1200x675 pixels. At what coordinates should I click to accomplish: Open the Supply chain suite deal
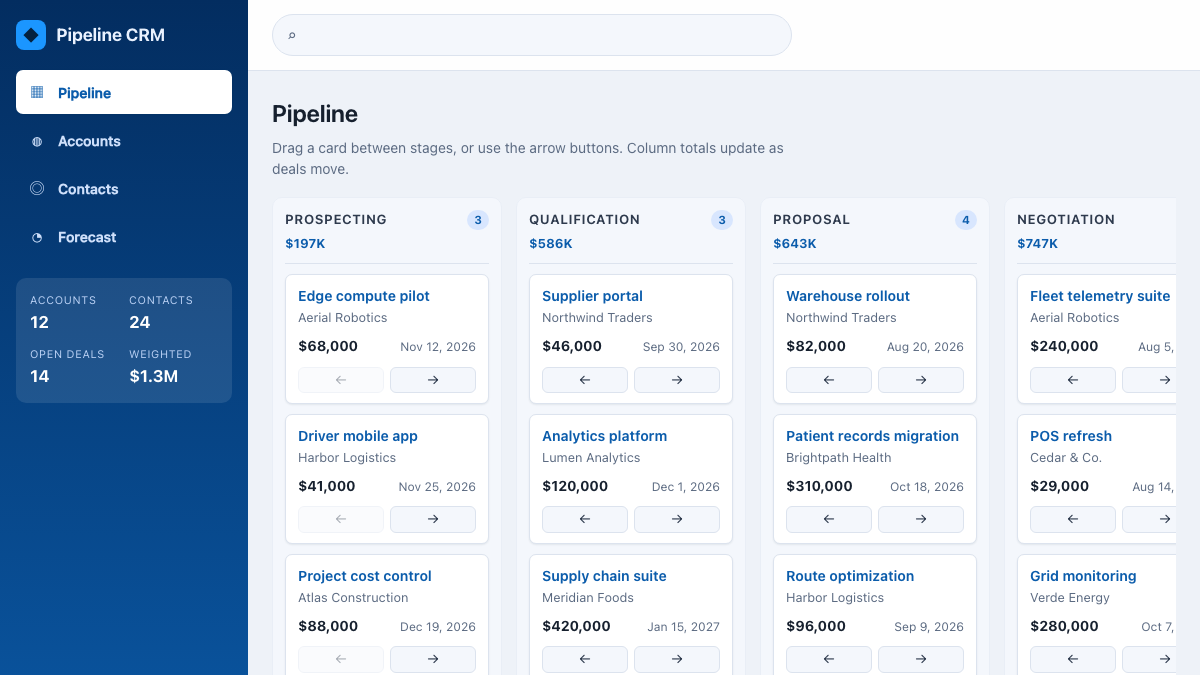(x=604, y=576)
